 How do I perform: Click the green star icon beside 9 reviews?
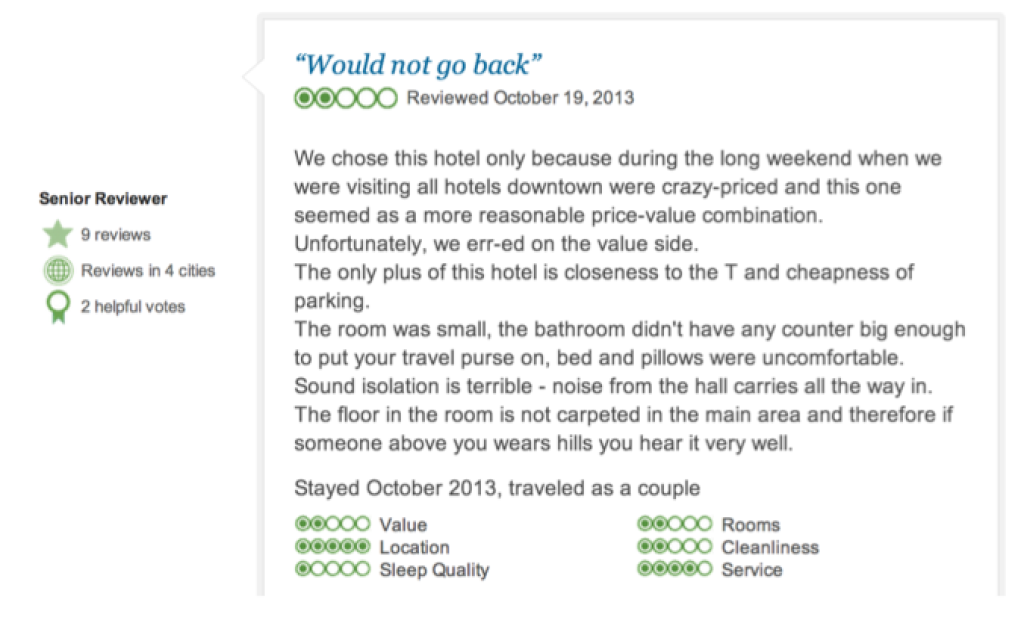57,234
